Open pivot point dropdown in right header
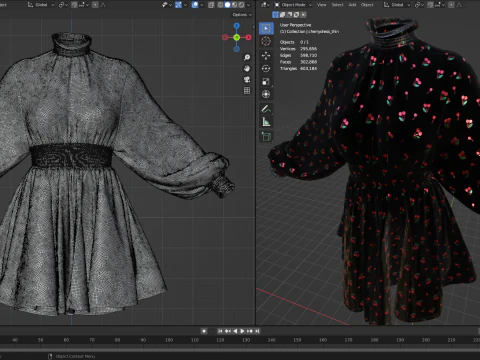 click(419, 5)
